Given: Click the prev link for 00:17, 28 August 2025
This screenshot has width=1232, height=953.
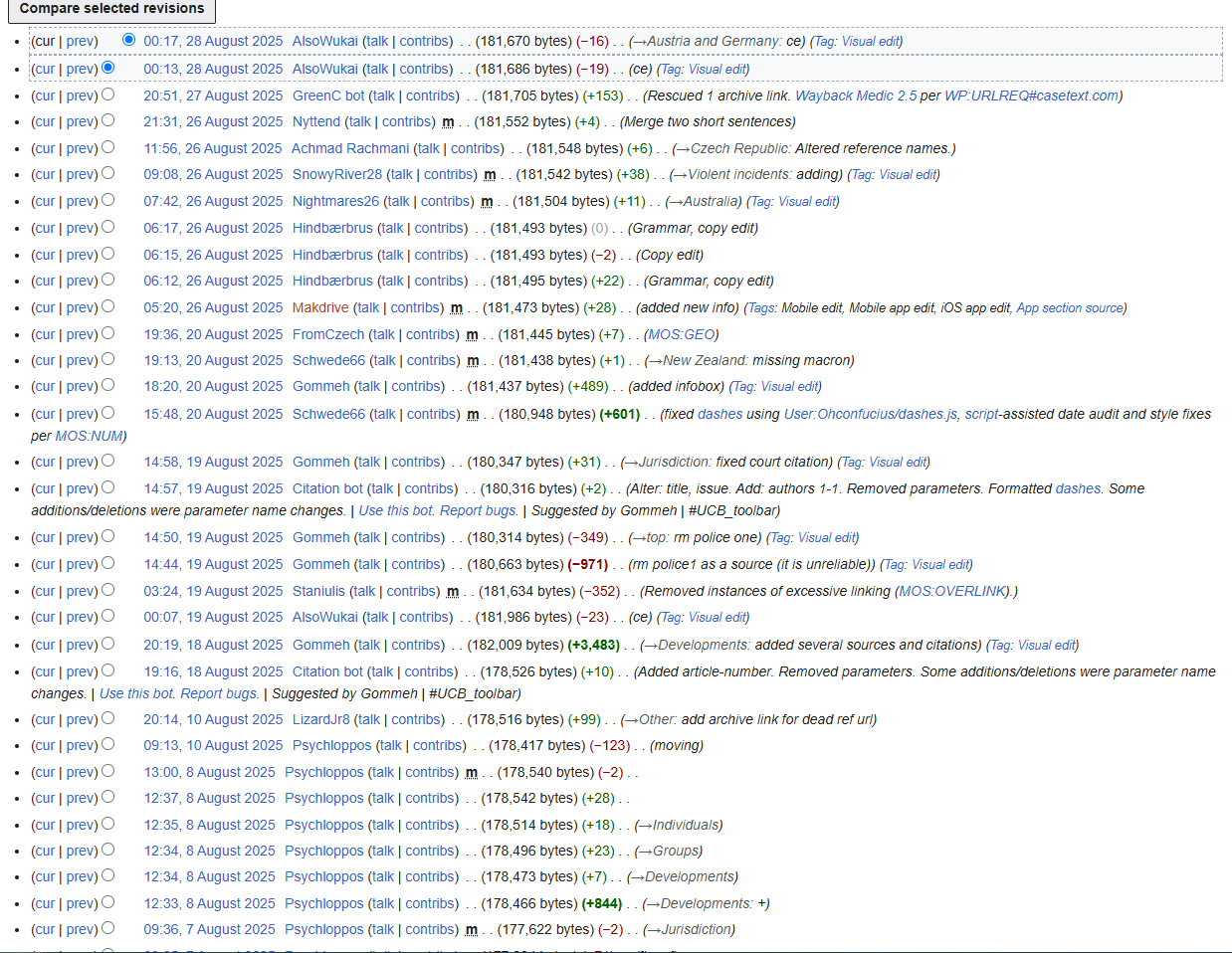Looking at the screenshot, I should (82, 41).
